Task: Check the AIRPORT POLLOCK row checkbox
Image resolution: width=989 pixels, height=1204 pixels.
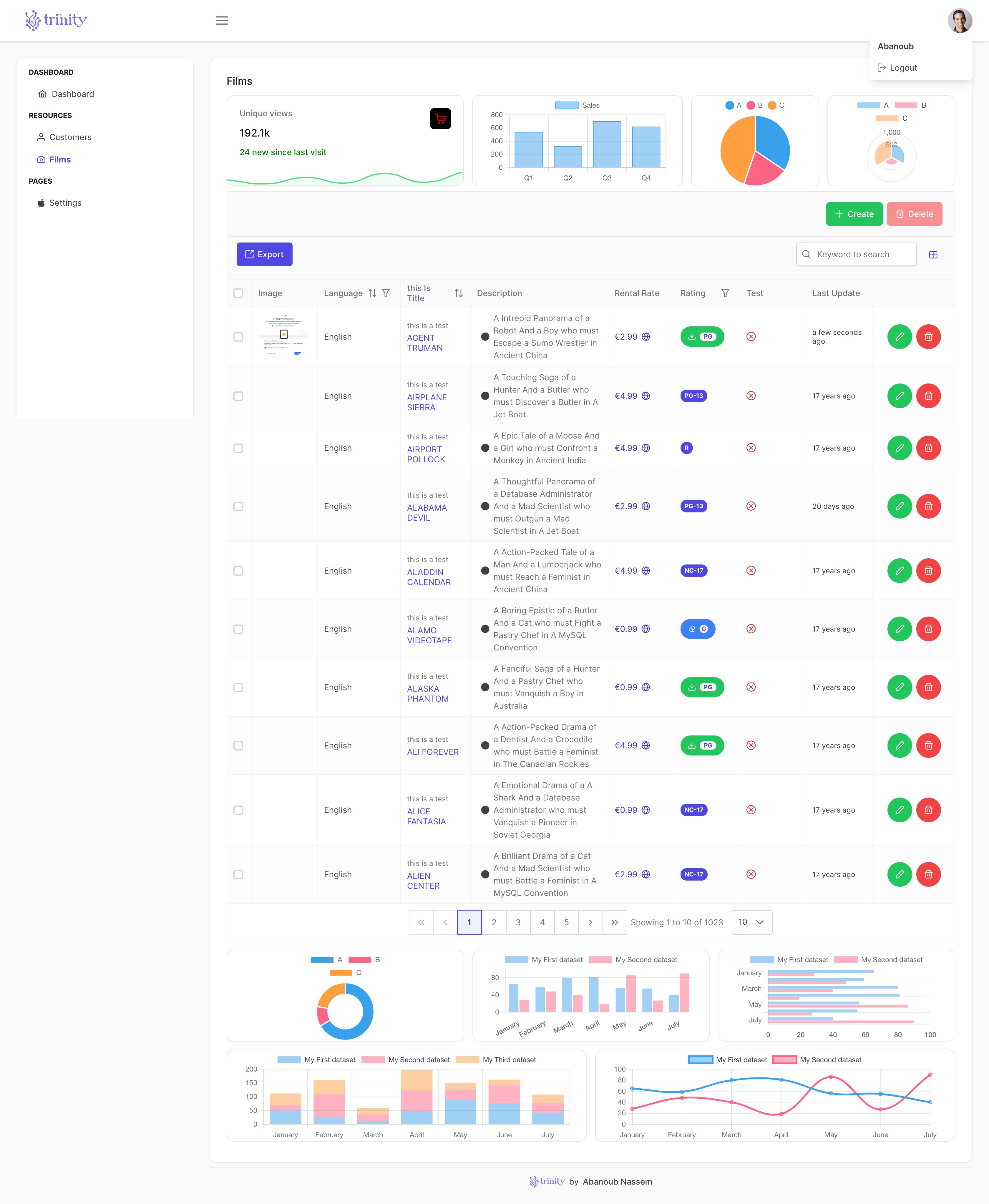Action: point(238,448)
